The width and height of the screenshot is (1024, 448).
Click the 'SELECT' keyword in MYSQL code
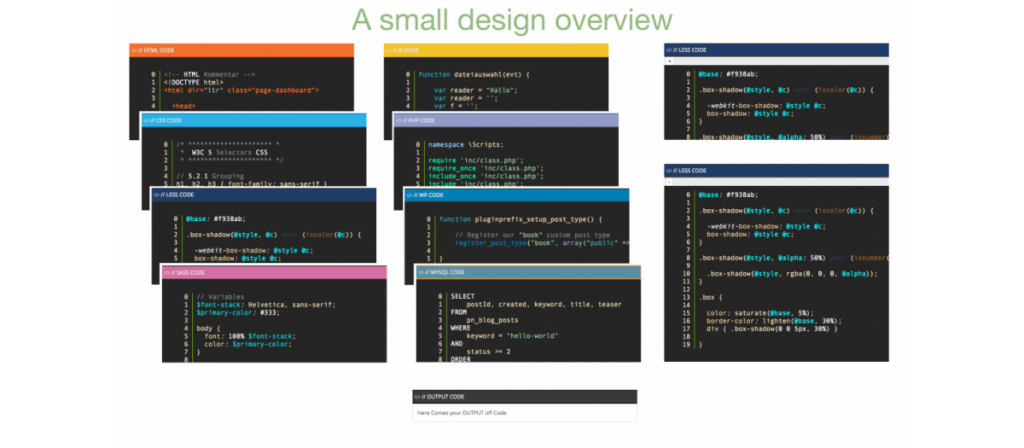463,296
